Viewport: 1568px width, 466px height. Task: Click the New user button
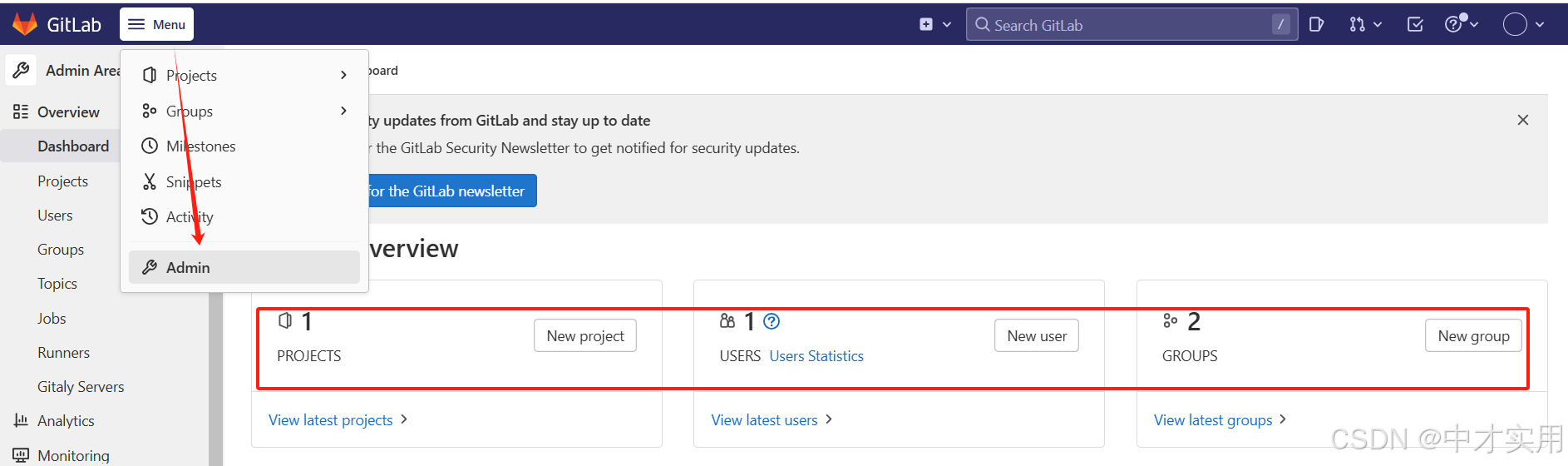point(1037,335)
